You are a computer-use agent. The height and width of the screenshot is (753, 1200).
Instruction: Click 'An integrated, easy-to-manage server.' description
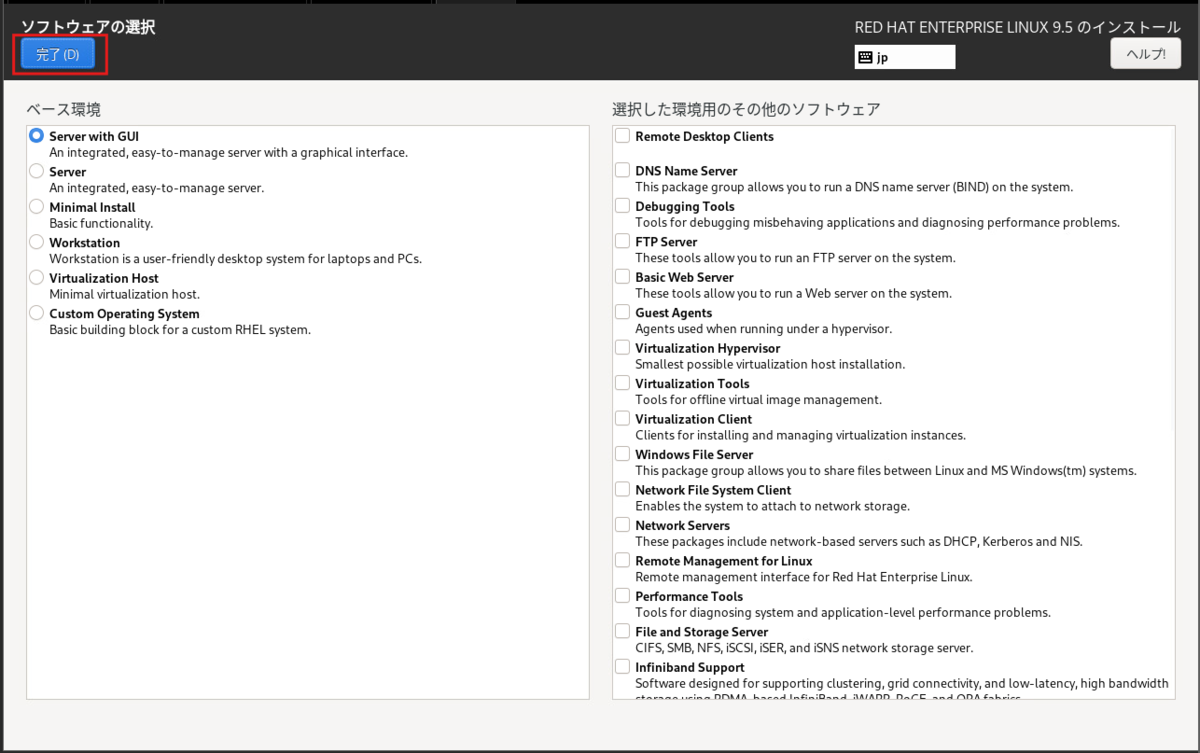pos(156,188)
